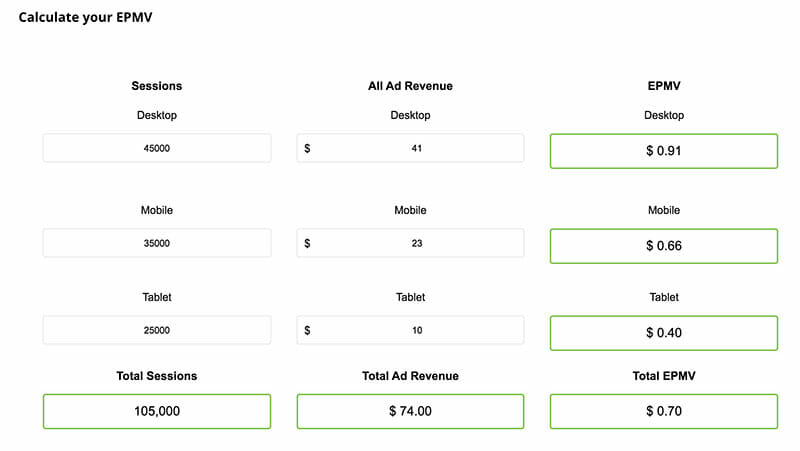
Task: Click the dollar sign in Desktop revenue field
Action: click(x=308, y=148)
